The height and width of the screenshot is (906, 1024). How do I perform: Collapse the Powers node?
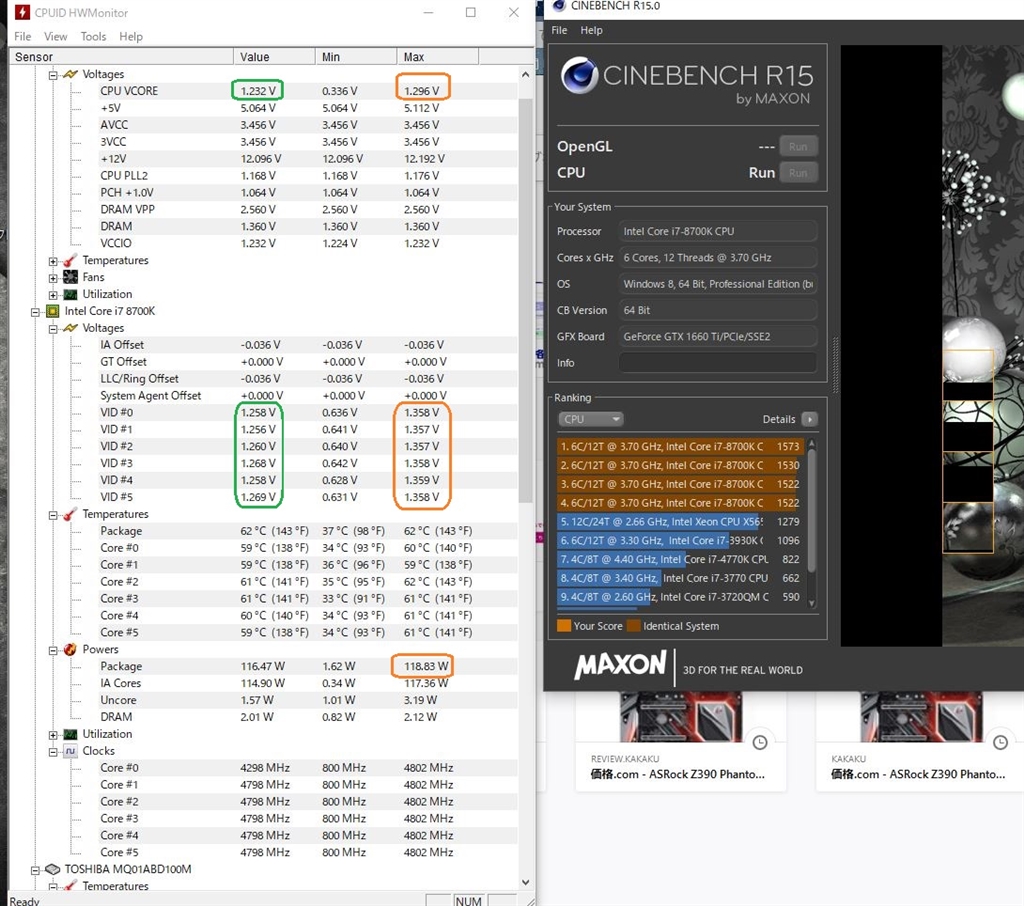click(53, 650)
